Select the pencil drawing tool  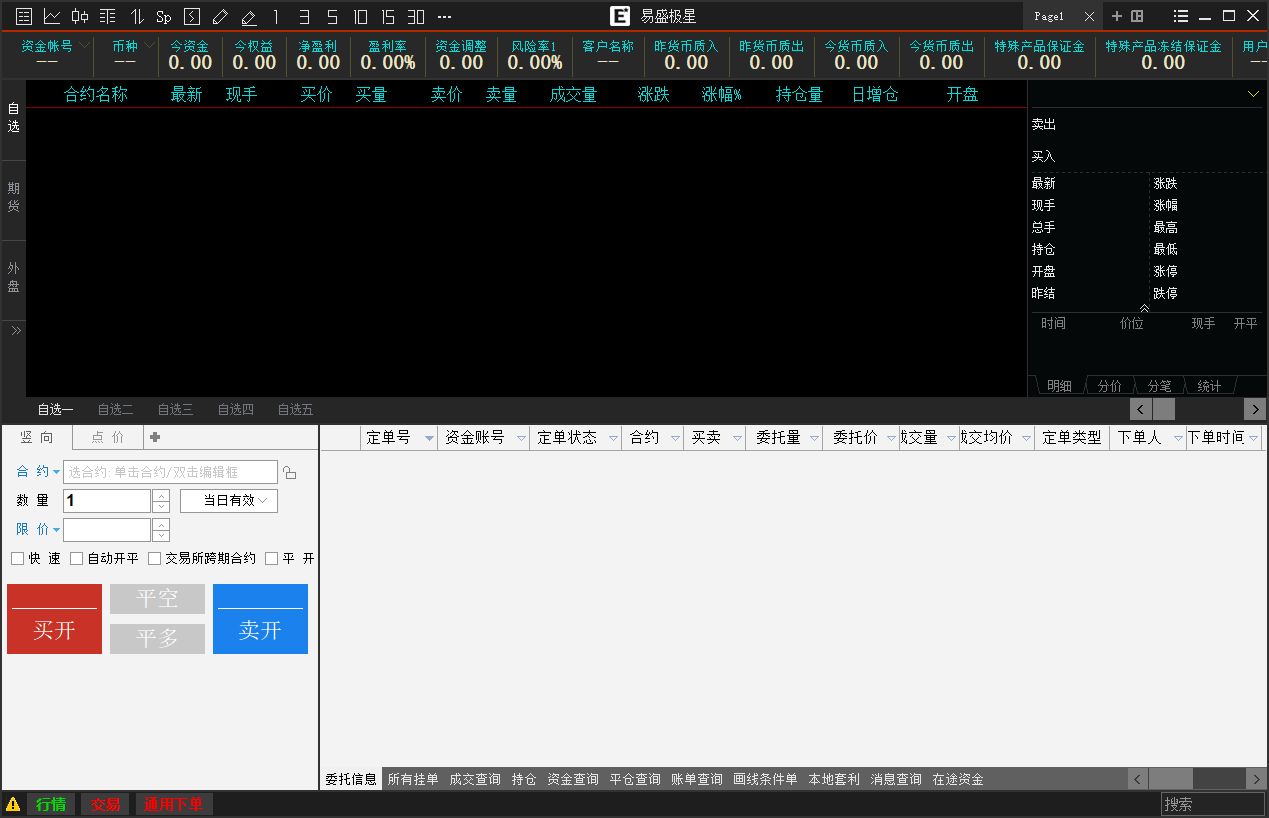(x=220, y=16)
